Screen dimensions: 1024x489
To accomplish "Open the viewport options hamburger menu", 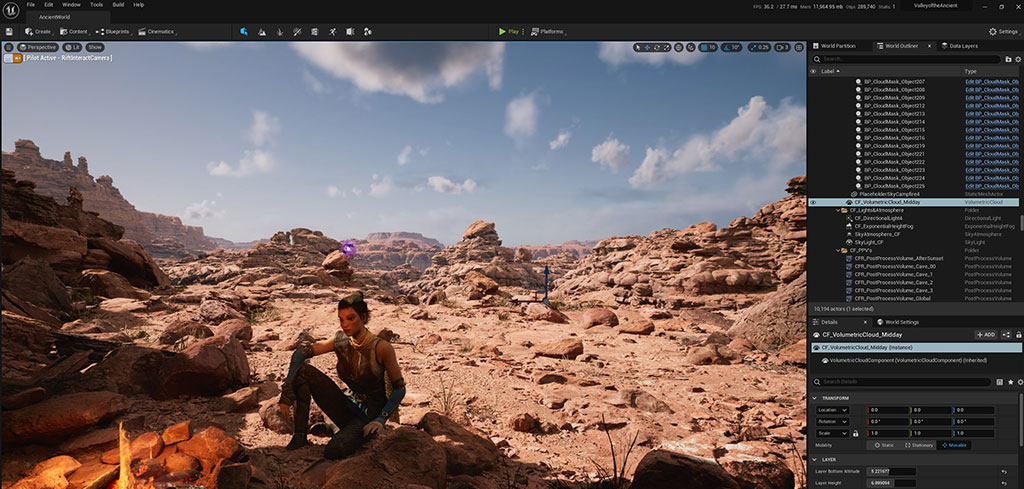I will (x=8, y=47).
